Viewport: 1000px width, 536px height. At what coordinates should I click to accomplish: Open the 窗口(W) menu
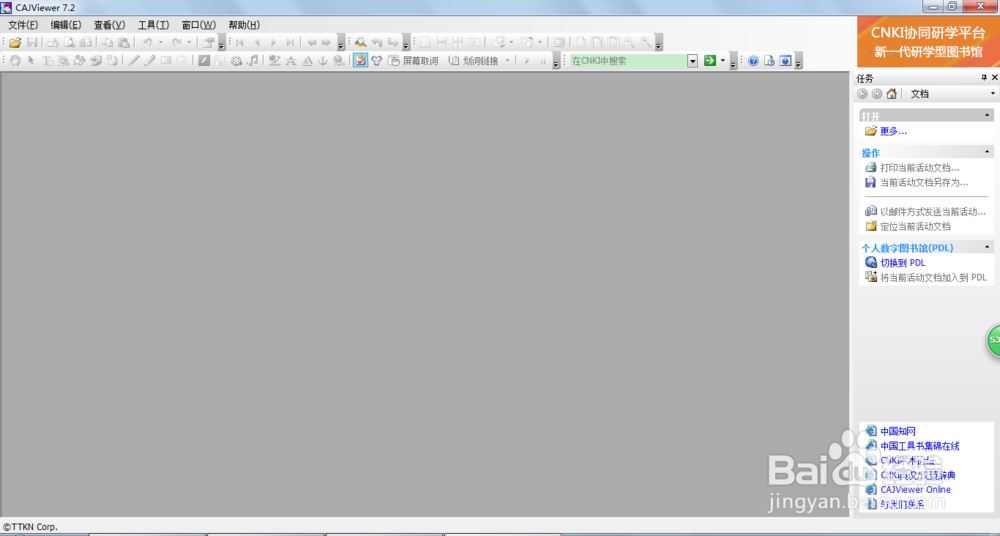(x=199, y=25)
